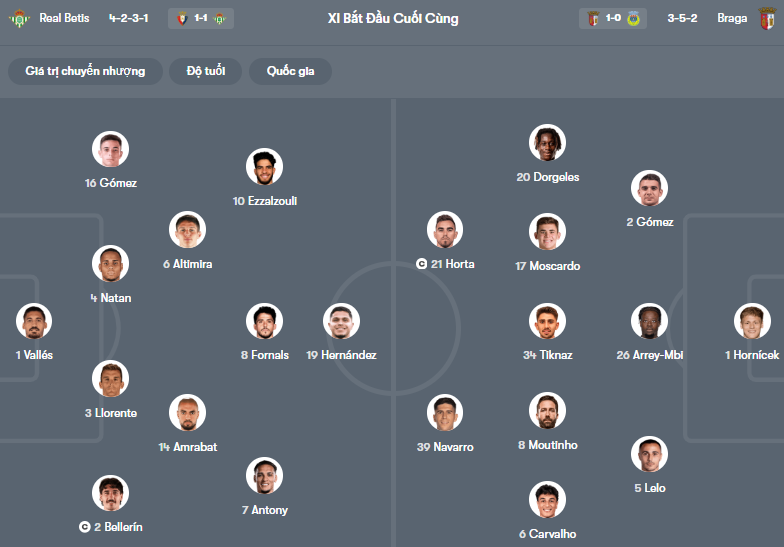Screen dimensions: 784x547
Task: Open Moutinho's player photo
Action: 548,411
